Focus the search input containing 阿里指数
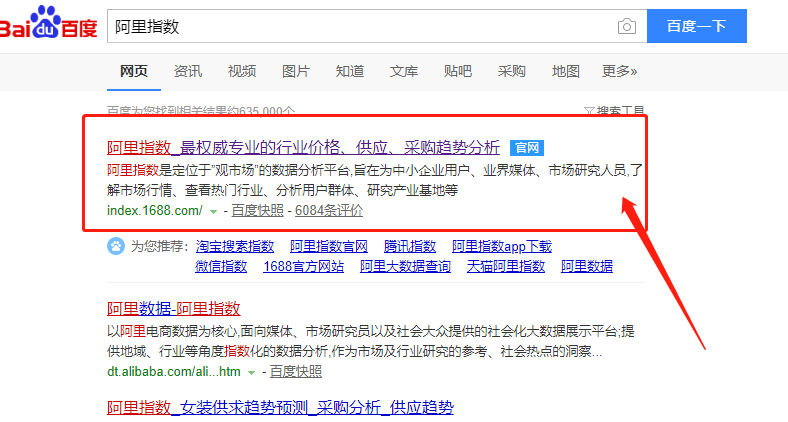Image resolution: width=788 pixels, height=422 pixels. pyautogui.click(x=377, y=26)
